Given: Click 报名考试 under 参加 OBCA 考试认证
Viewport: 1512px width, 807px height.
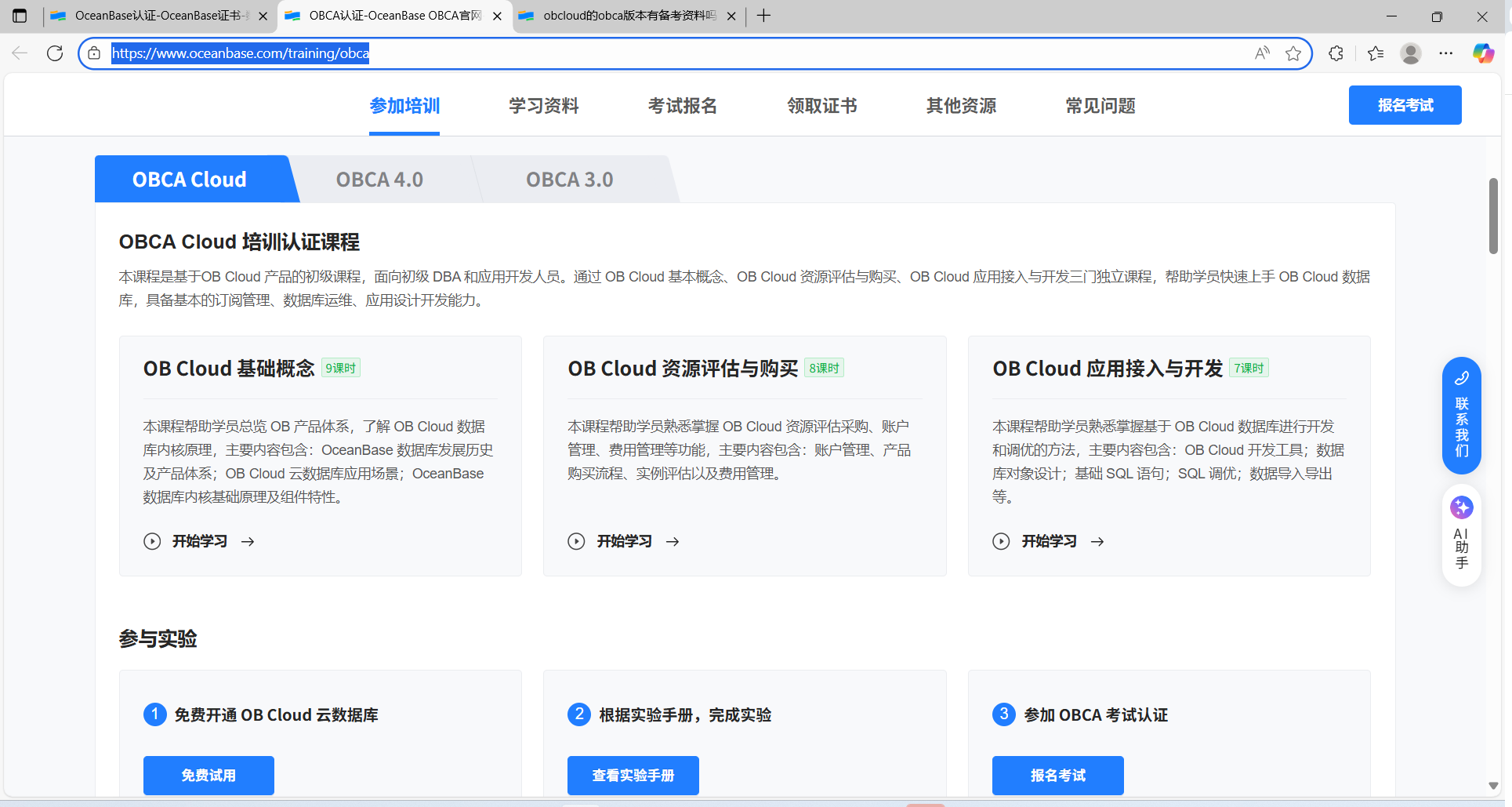Looking at the screenshot, I should 1057,775.
